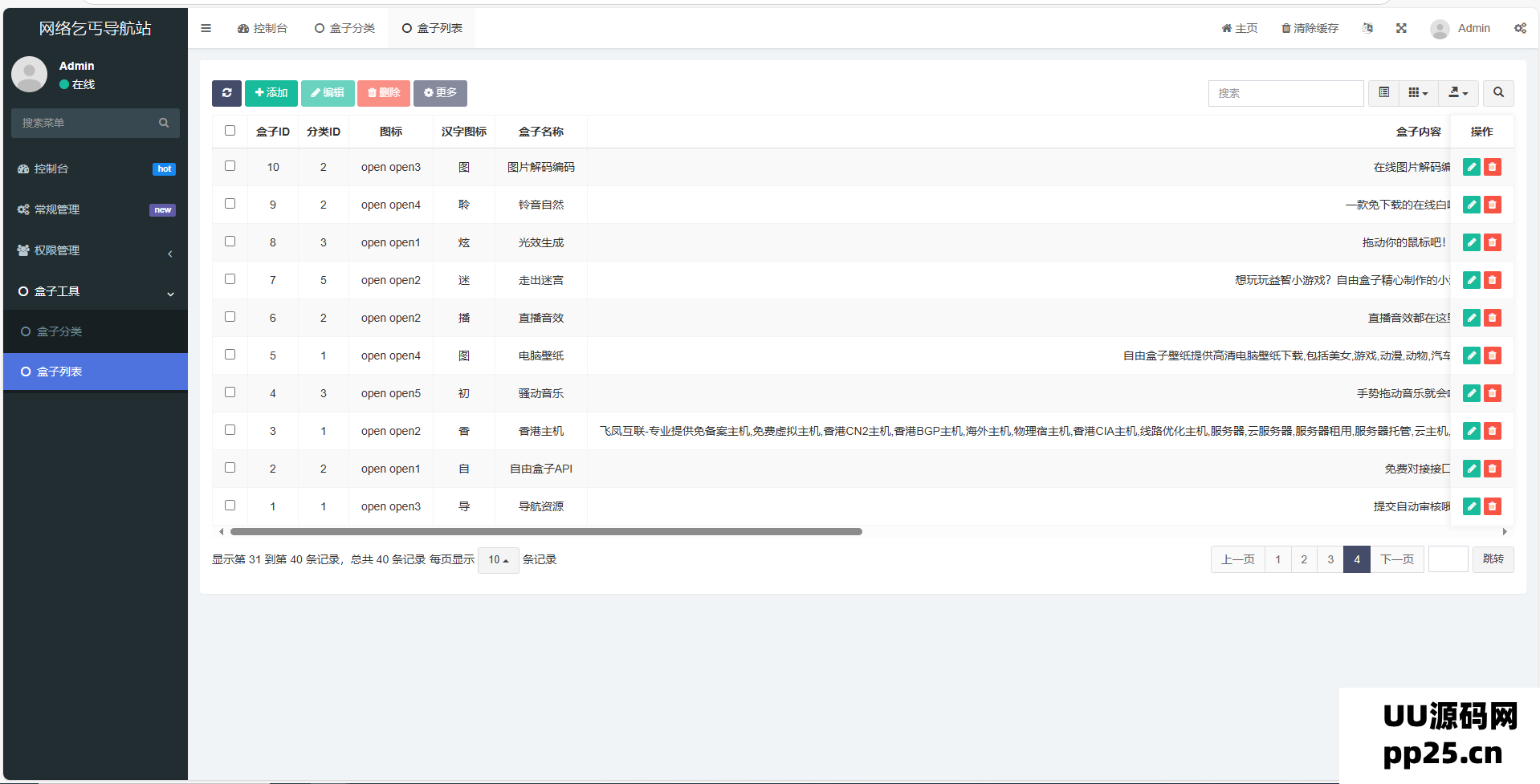Click the green edit icon for row 图片解码编码
This screenshot has height=784, width=1540.
(x=1471, y=167)
